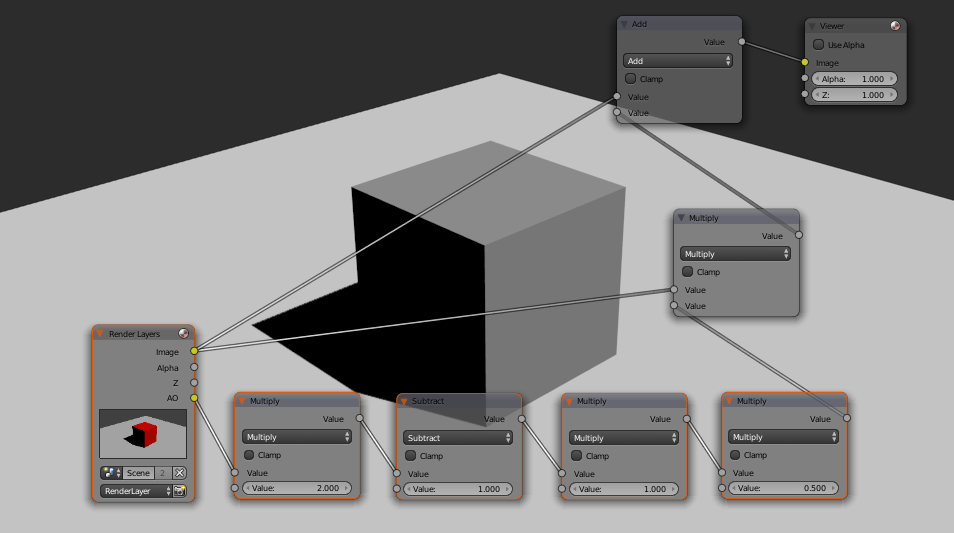954x533 pixels.
Task: Unlink the scene with the X button
Action: point(179,473)
